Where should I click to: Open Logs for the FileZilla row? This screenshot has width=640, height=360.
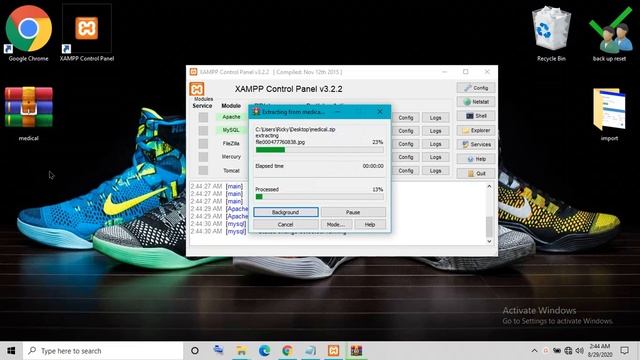(x=436, y=144)
